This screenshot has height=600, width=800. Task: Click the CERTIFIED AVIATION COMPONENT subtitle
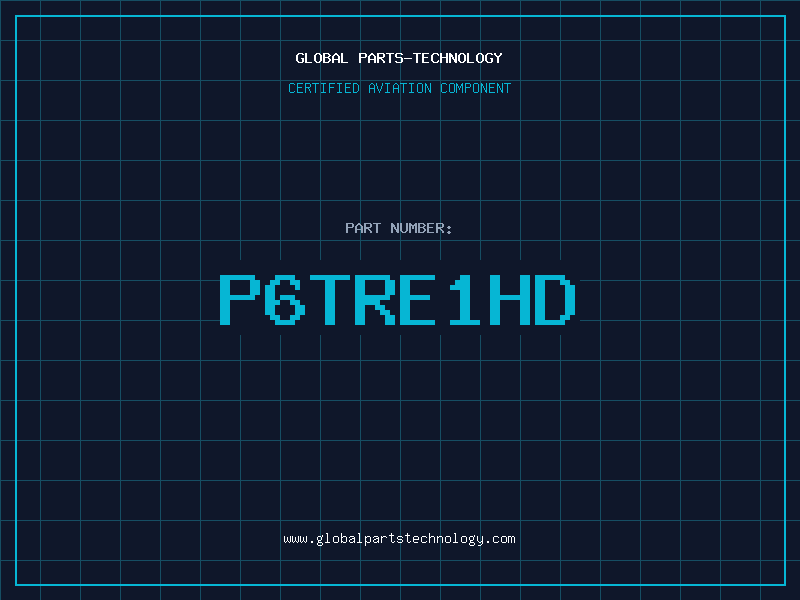399,88
